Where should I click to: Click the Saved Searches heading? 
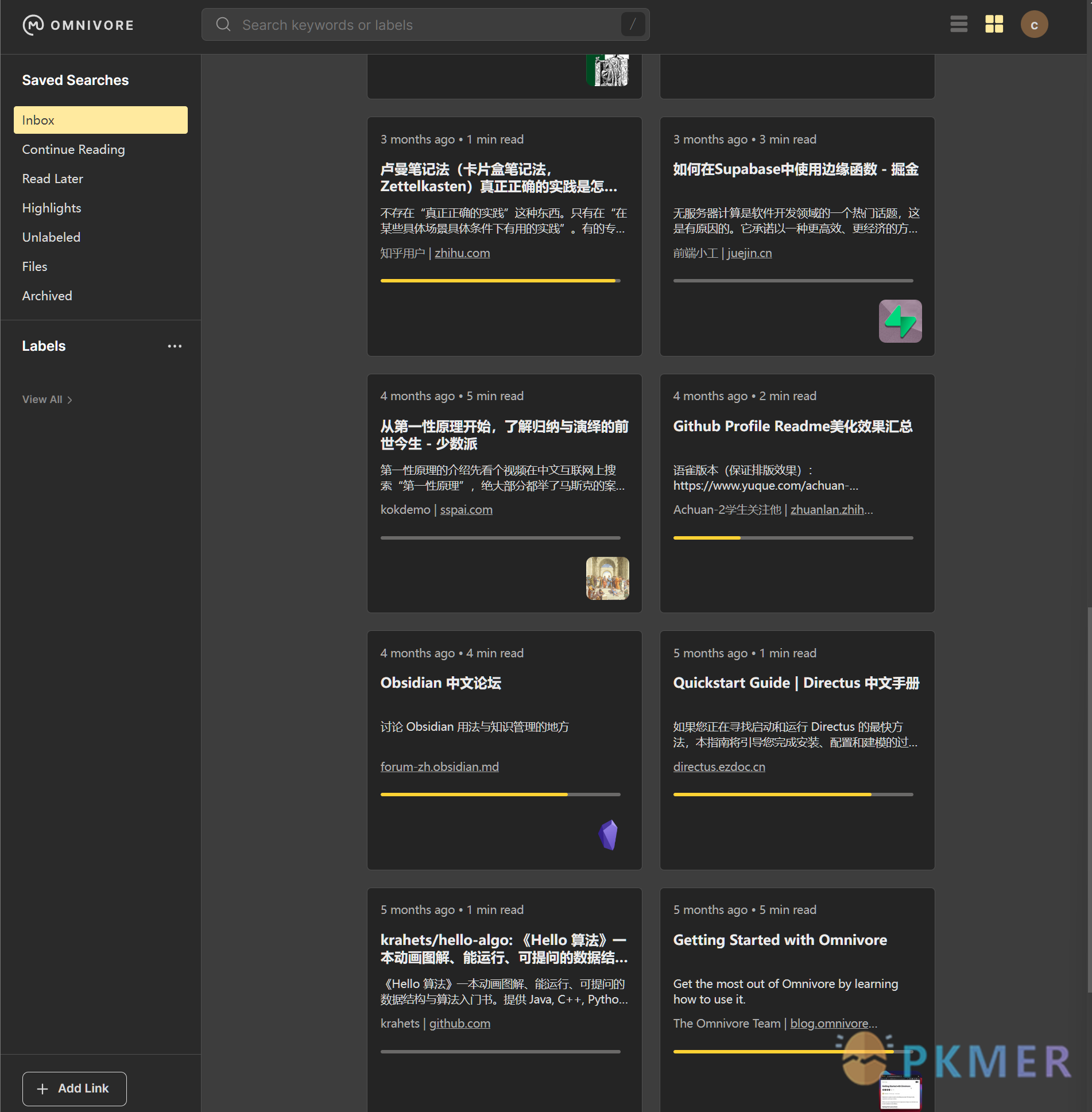[x=75, y=80]
